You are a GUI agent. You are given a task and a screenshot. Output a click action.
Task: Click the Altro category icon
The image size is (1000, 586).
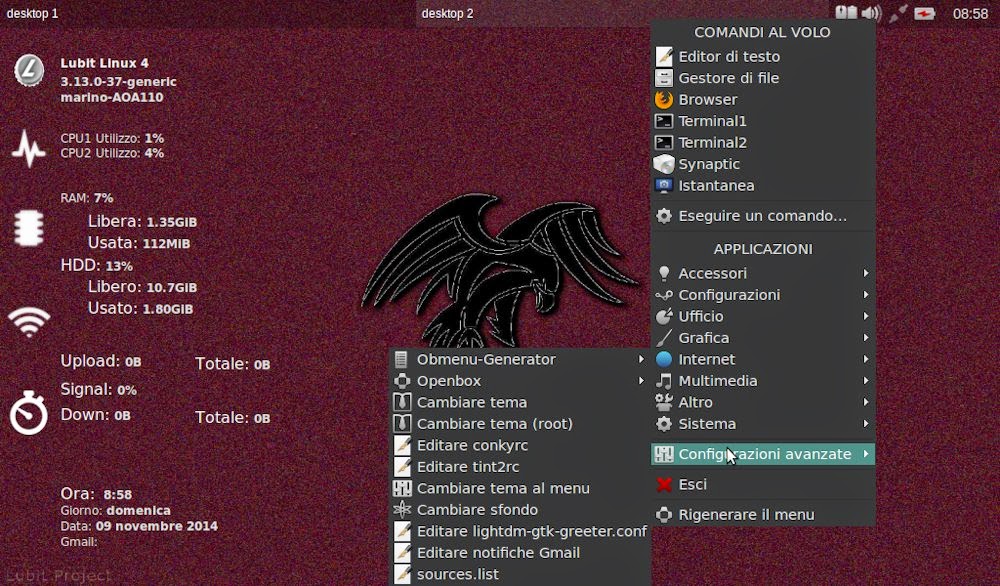tap(664, 402)
